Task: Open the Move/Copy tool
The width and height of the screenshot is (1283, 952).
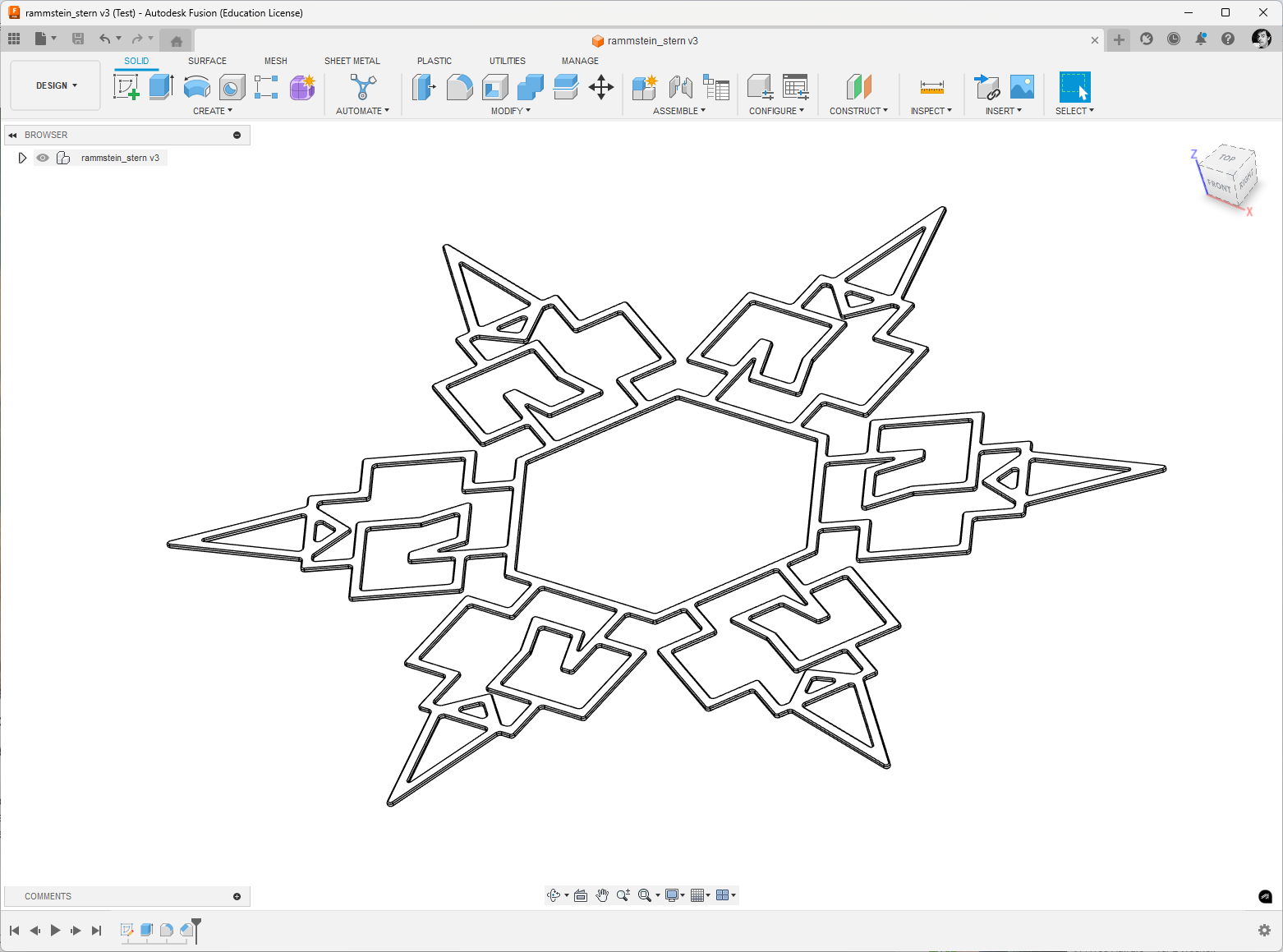Action: [x=601, y=86]
